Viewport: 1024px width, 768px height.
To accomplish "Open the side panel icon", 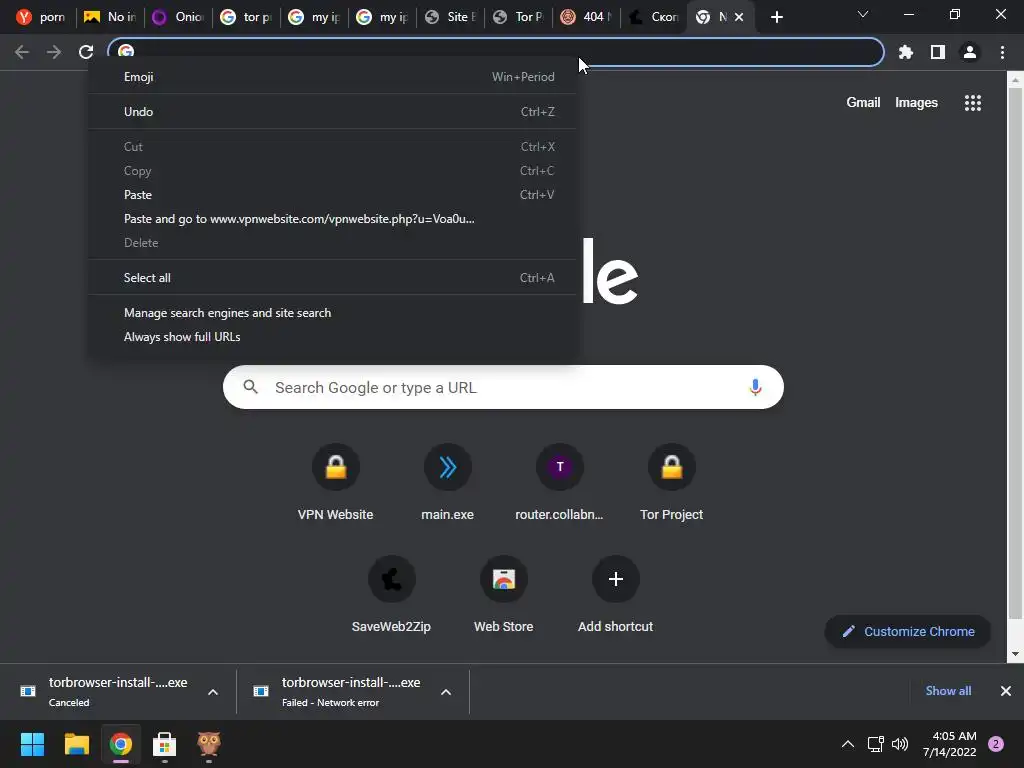I will coord(938,52).
